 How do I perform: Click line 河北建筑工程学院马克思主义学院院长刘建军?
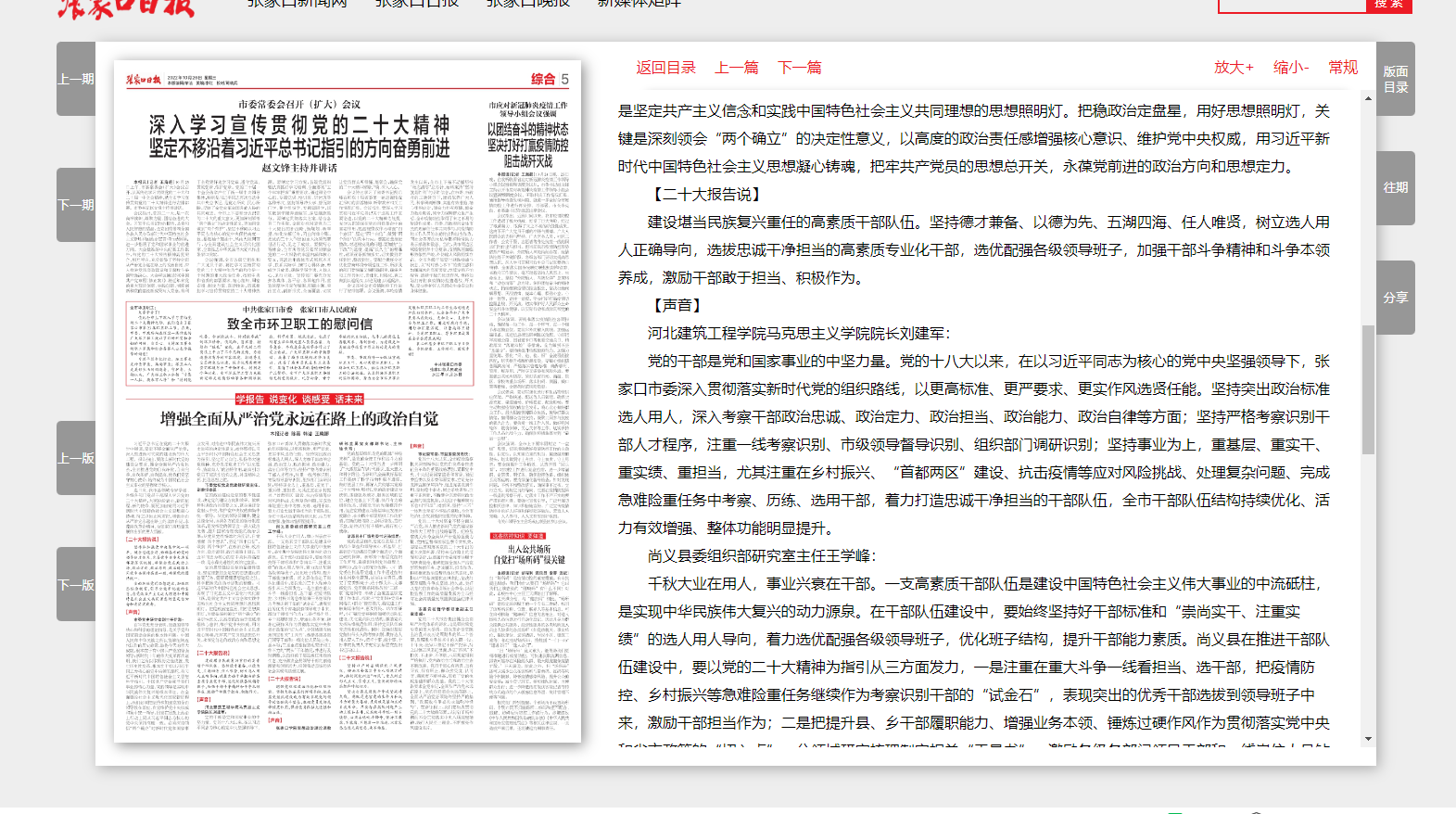point(799,334)
